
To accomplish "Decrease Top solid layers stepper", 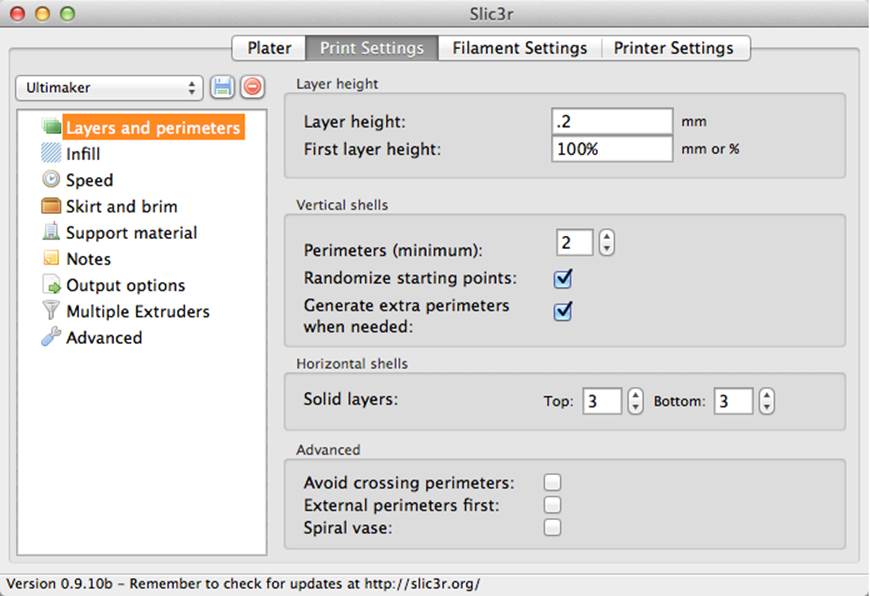I will click(x=635, y=407).
